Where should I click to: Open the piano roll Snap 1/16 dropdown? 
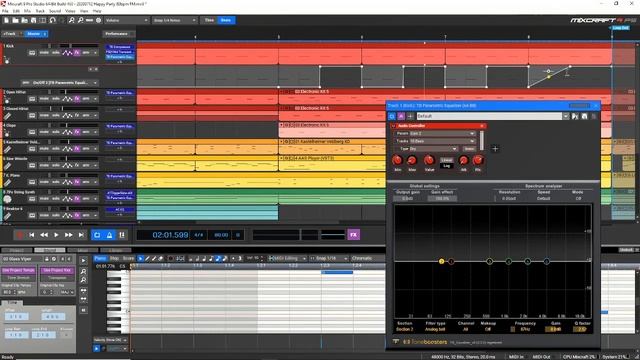point(329,258)
